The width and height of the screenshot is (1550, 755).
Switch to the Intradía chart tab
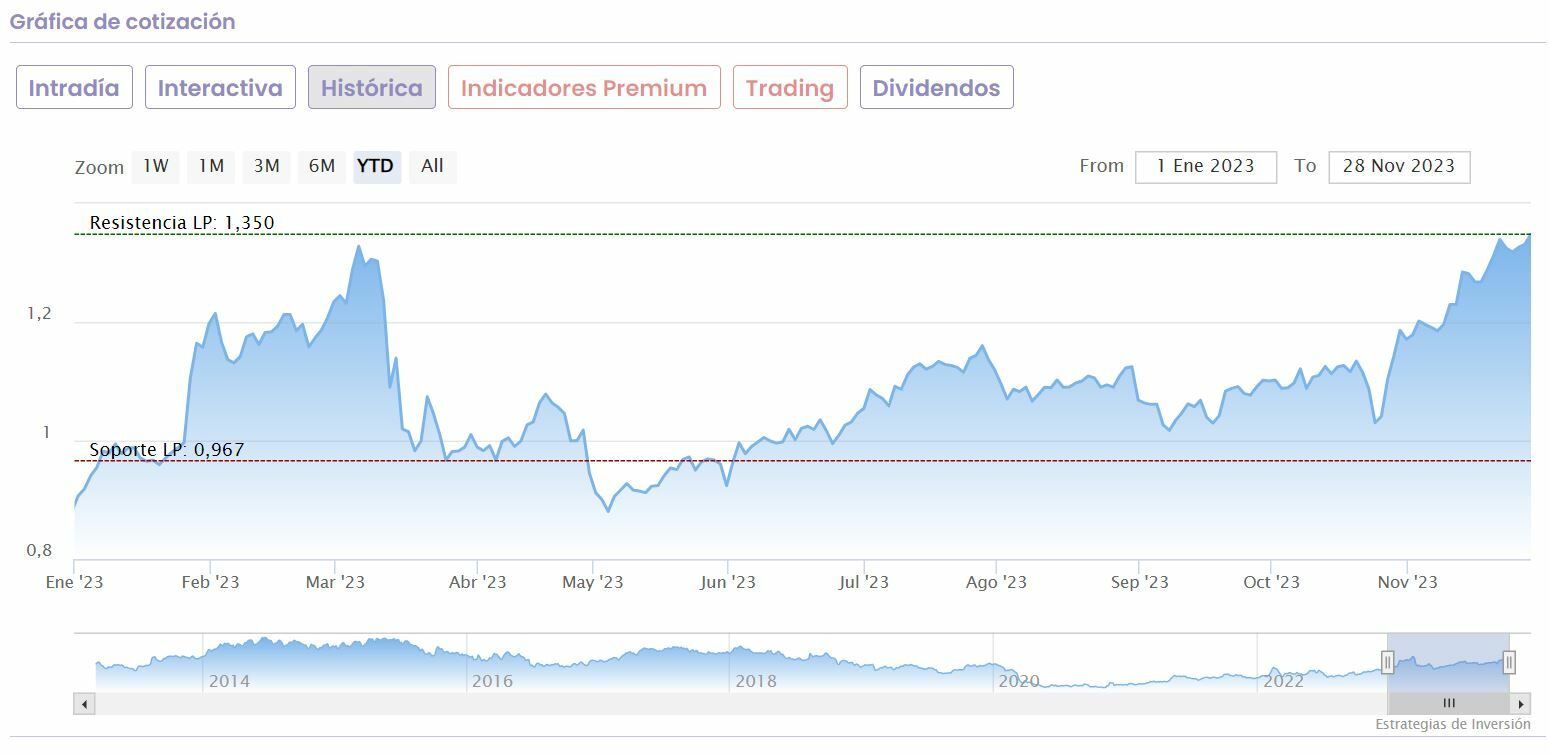(x=74, y=88)
